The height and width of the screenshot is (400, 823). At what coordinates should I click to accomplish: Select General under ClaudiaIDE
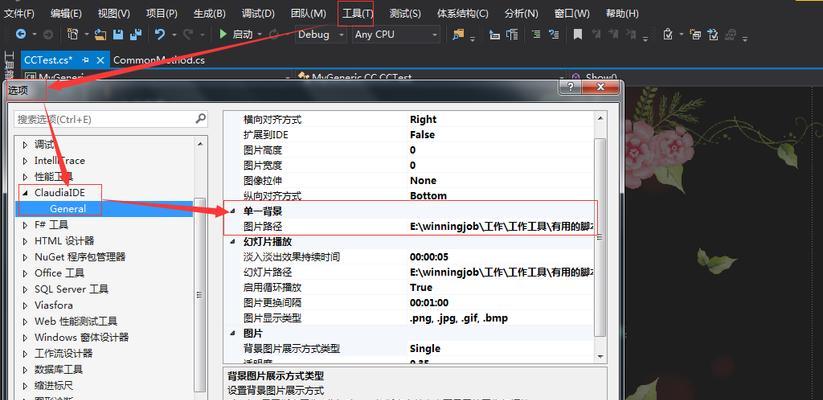[68, 209]
